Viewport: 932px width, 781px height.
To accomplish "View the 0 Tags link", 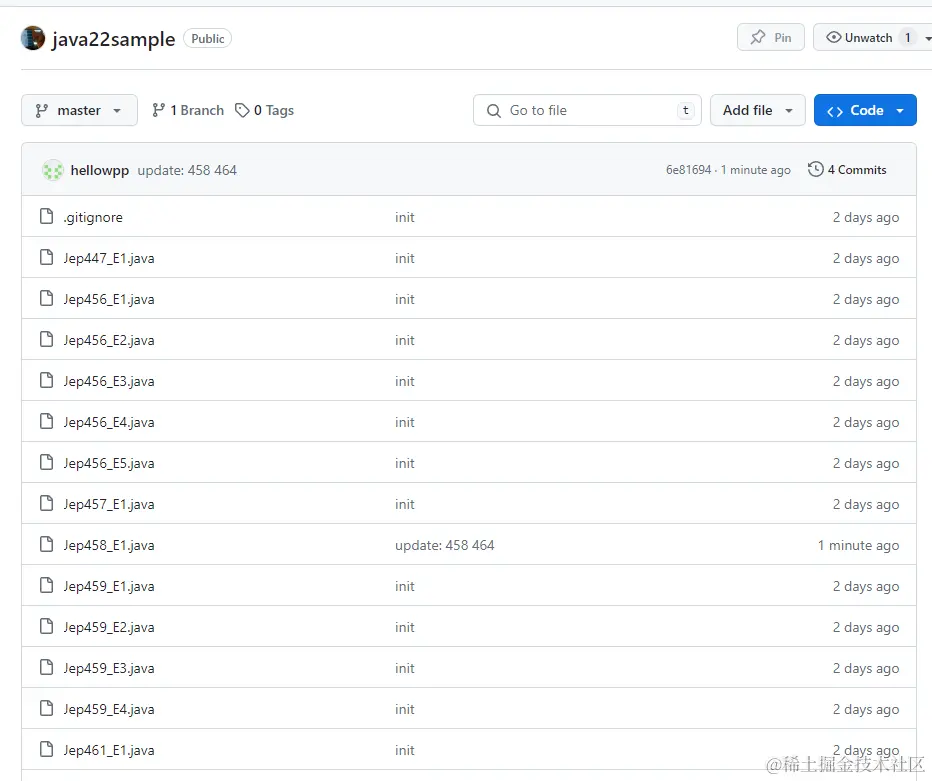I will tap(265, 110).
